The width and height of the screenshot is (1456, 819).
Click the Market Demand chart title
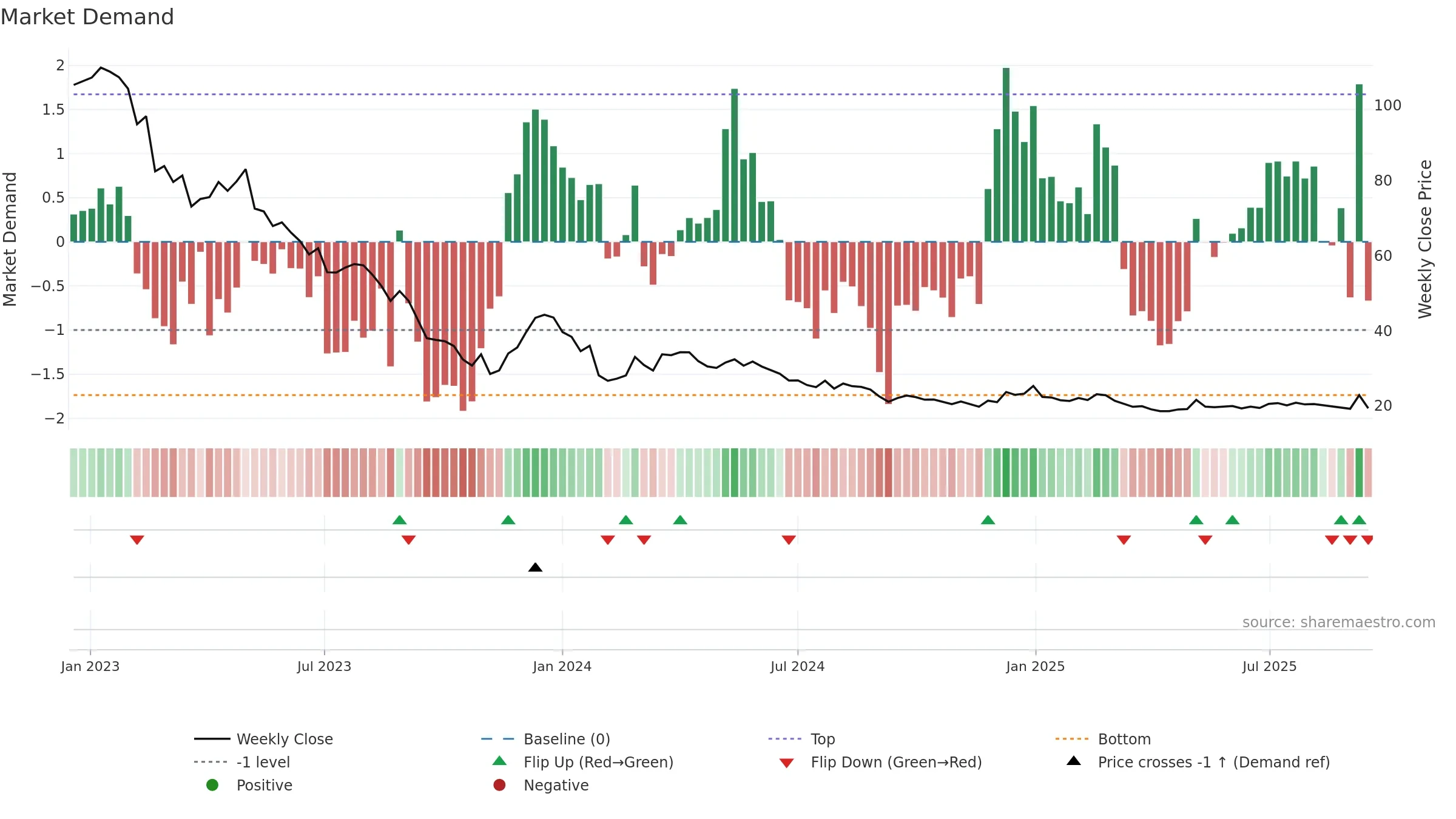pyautogui.click(x=87, y=17)
